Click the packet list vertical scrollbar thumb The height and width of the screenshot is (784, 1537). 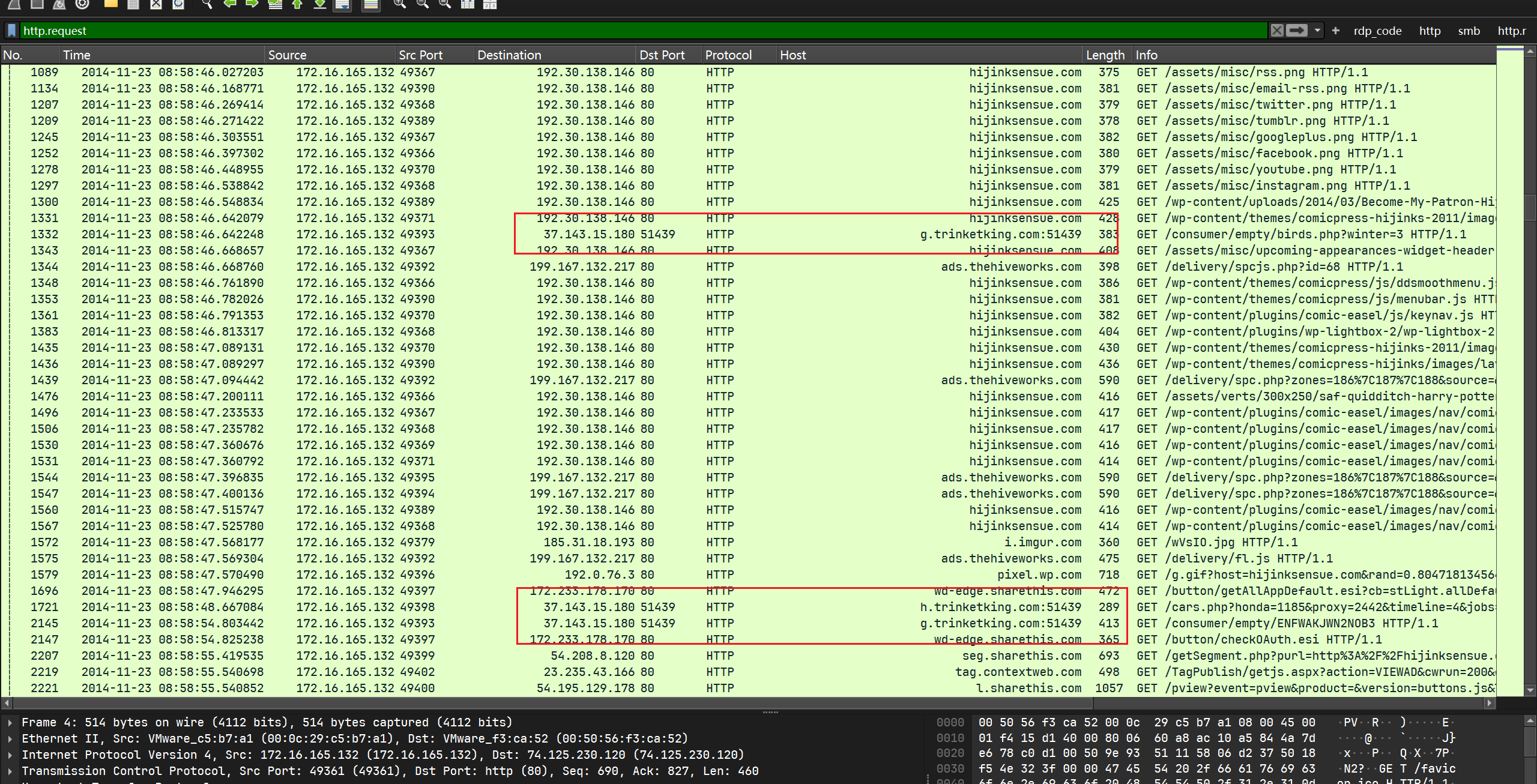[x=1530, y=207]
